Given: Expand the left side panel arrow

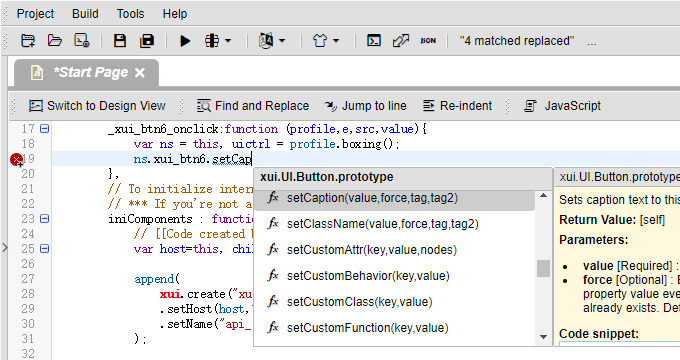Looking at the screenshot, I should 4,248.
